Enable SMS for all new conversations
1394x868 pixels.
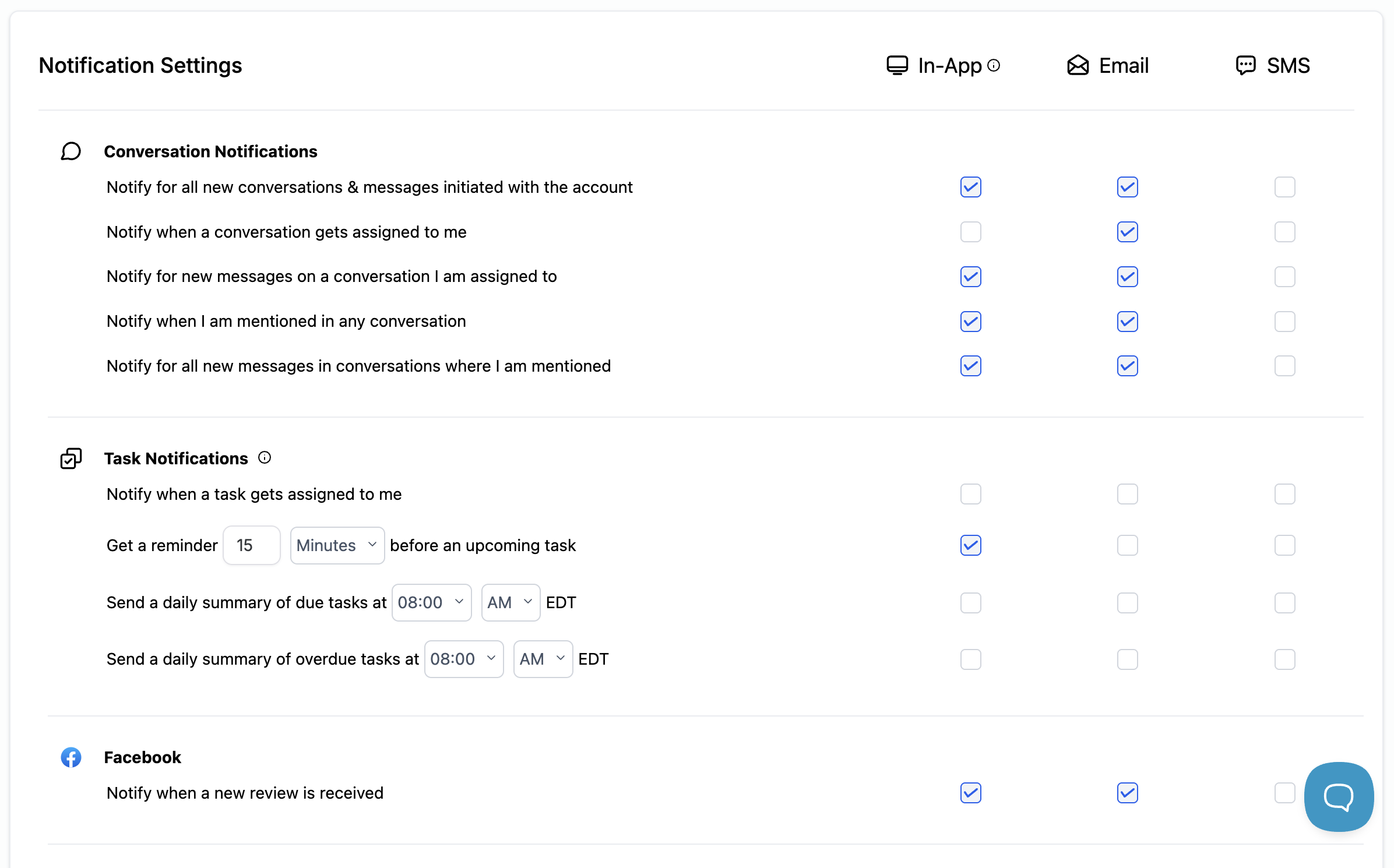coord(1284,187)
